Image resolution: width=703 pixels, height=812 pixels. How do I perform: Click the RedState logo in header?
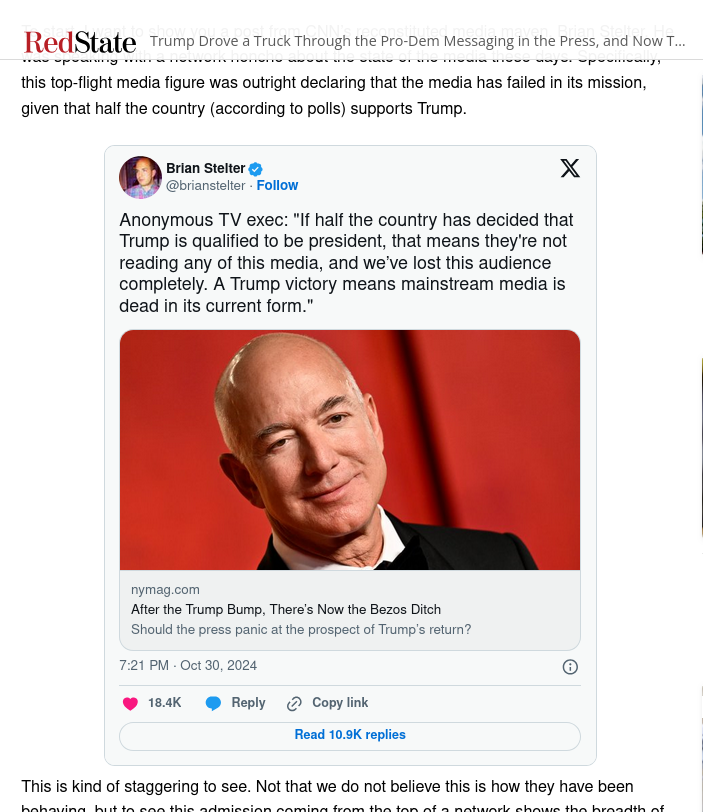click(80, 42)
